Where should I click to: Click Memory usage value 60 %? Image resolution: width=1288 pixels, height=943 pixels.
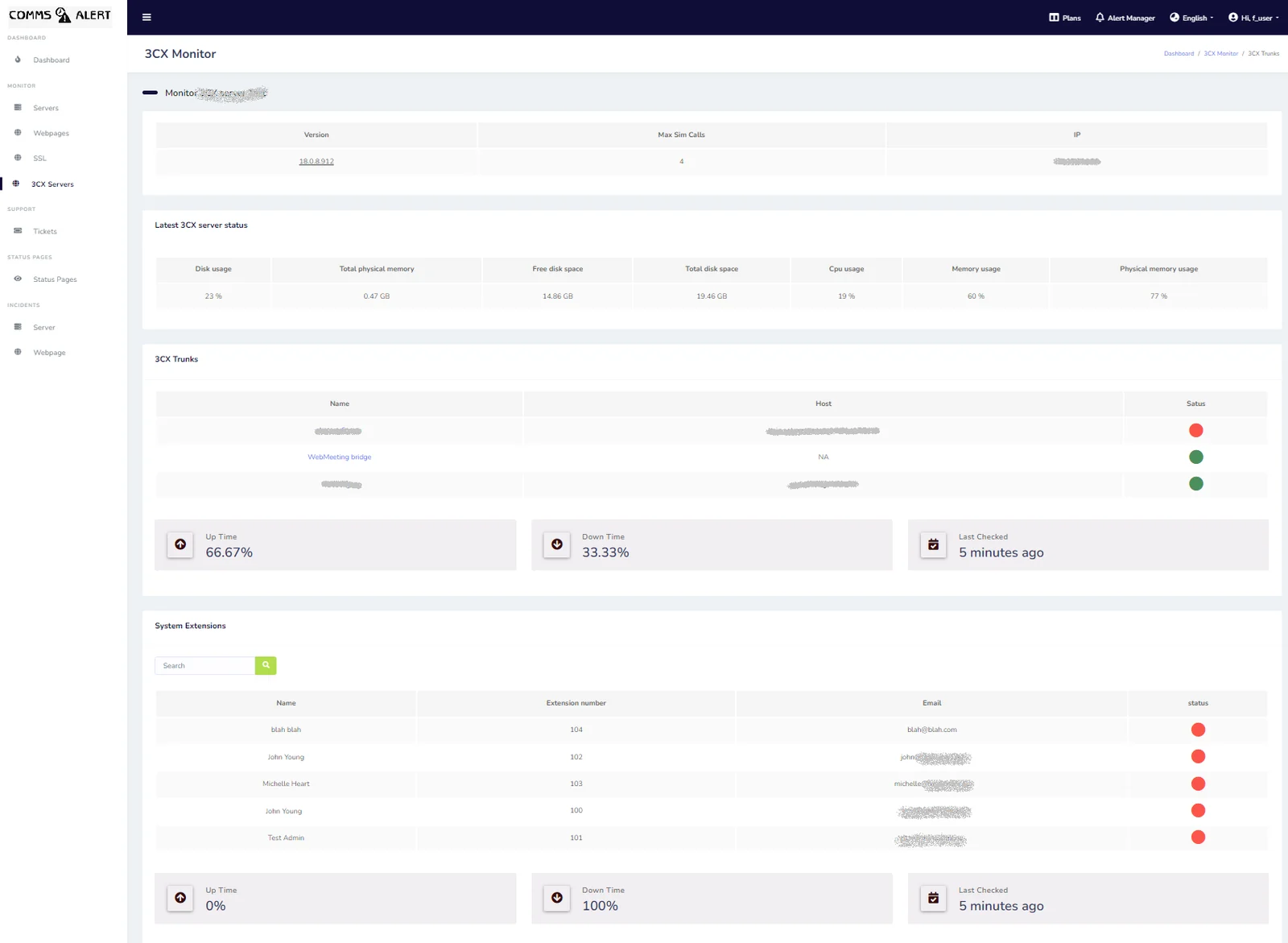coord(976,296)
